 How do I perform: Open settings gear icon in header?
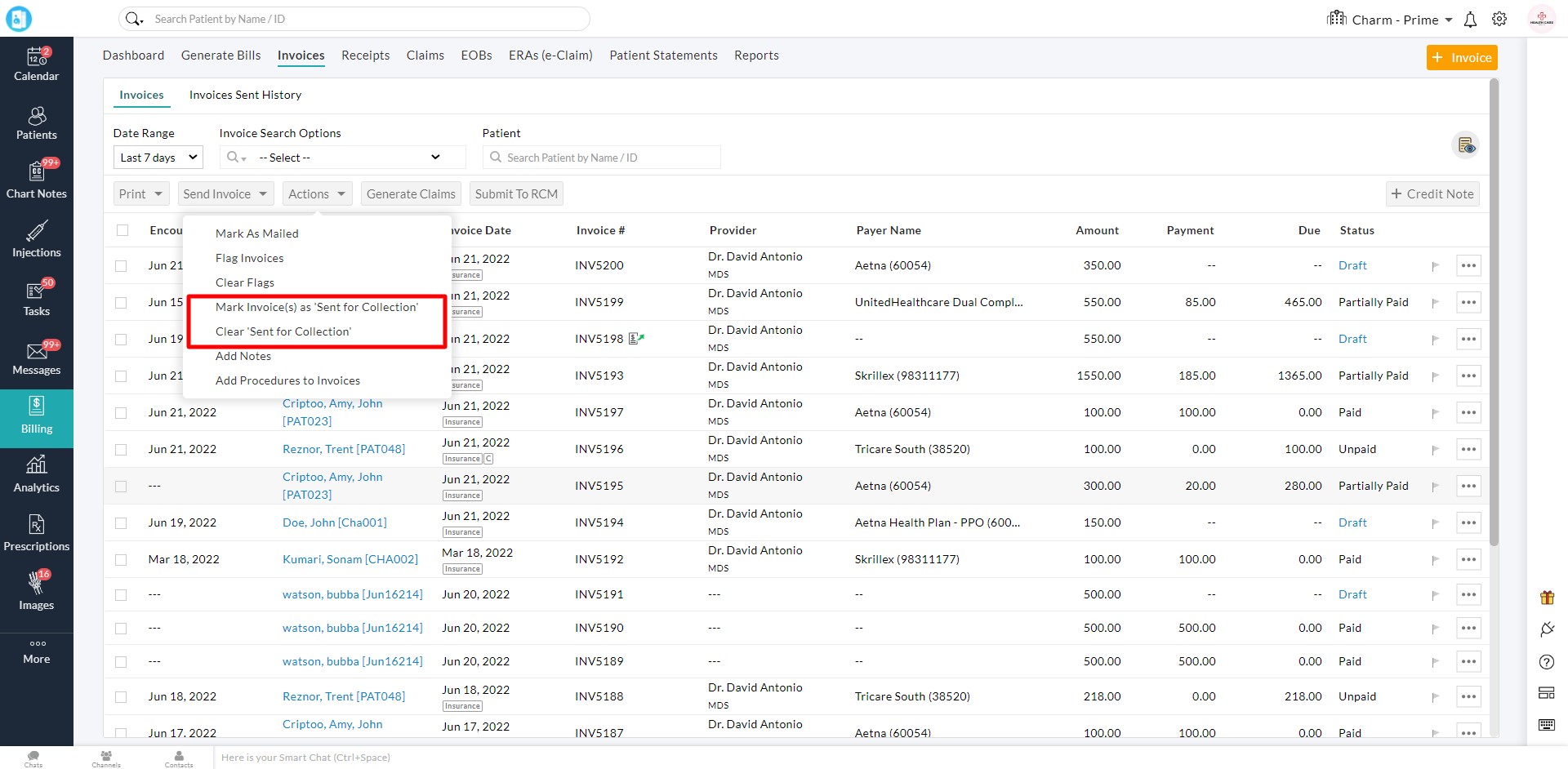(x=1499, y=20)
